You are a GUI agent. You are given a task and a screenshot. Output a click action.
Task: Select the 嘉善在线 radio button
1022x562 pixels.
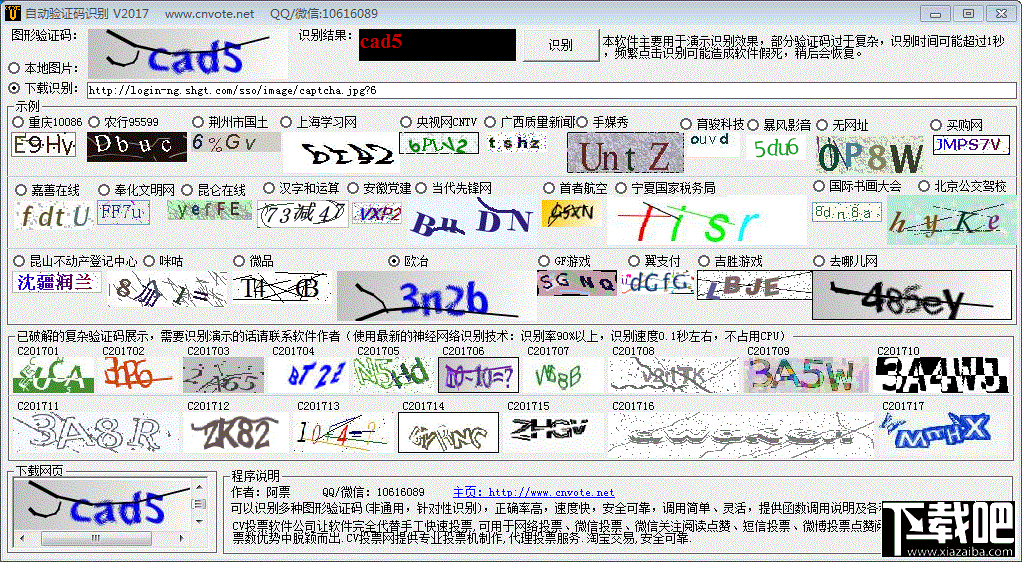[21, 190]
